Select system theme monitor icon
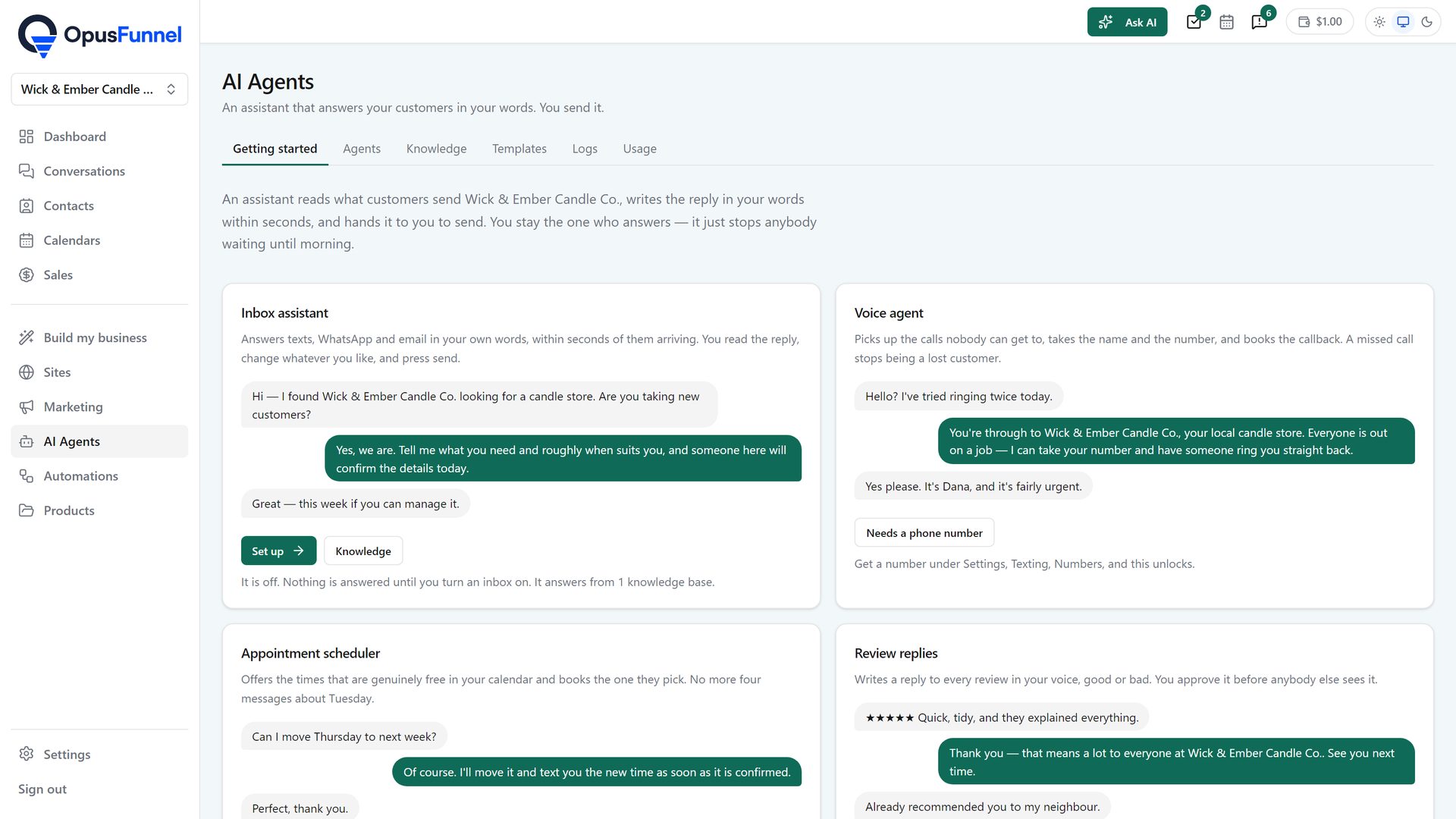The image size is (1456, 819). [1403, 22]
